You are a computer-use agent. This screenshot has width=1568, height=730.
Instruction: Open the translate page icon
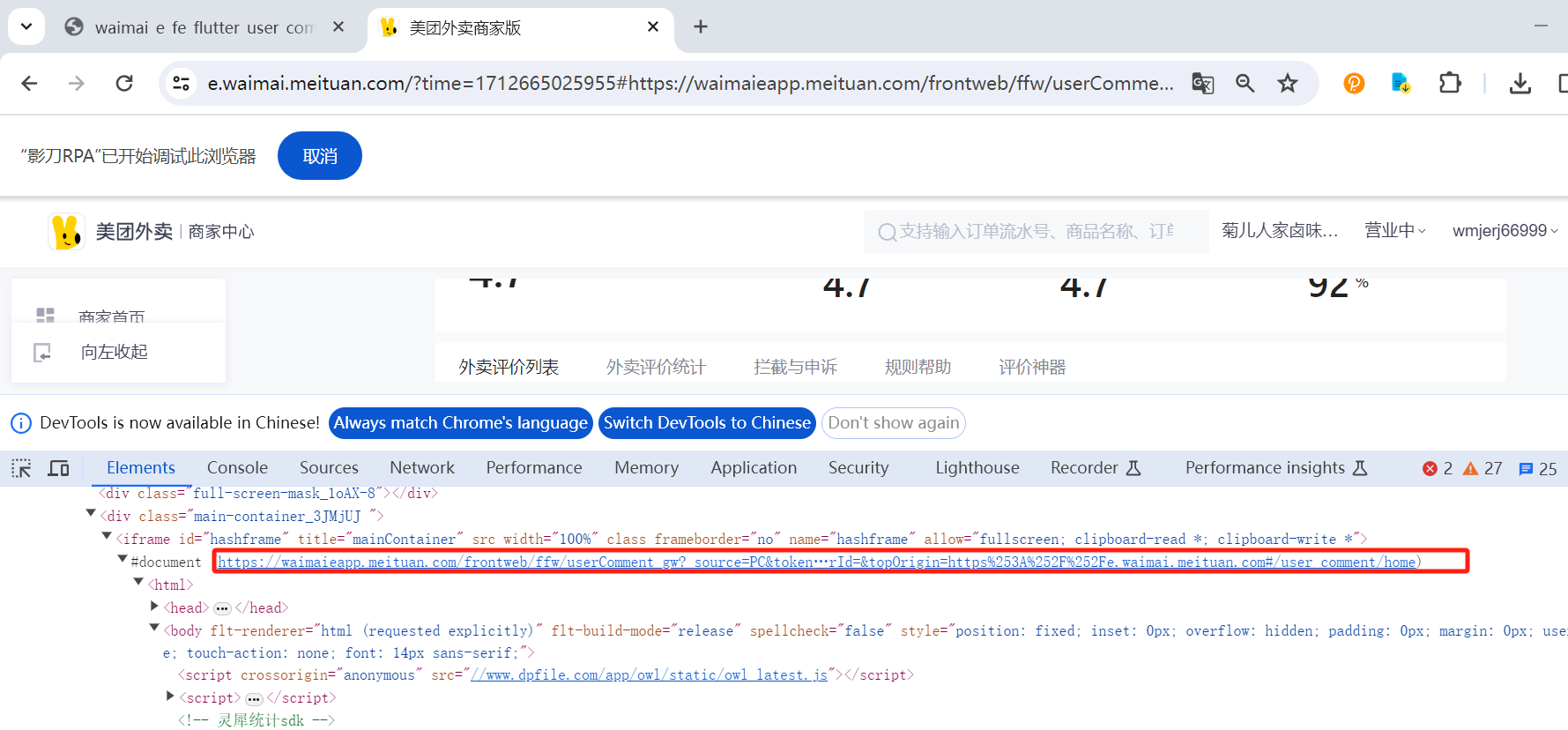(x=1202, y=83)
